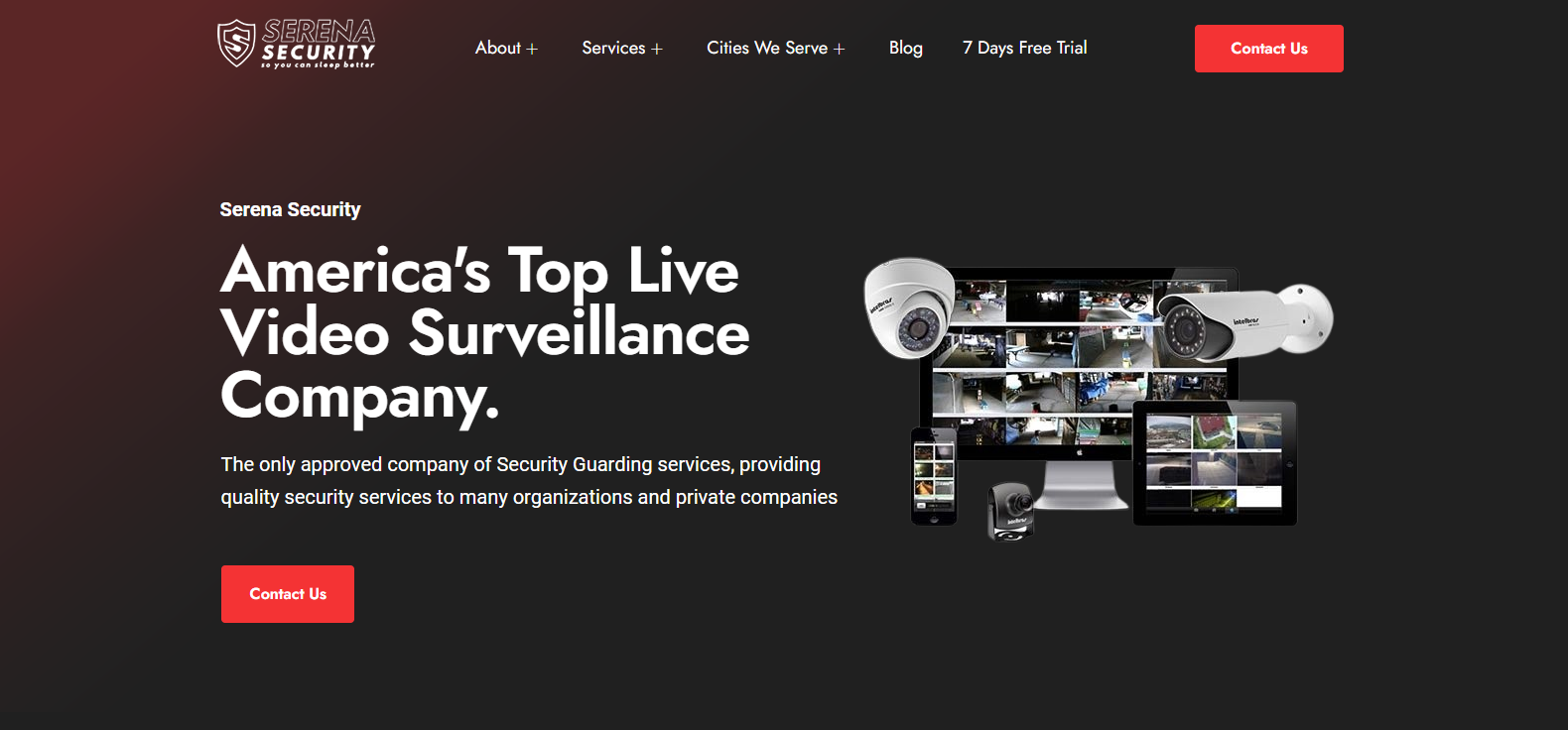1568x730 pixels.
Task: Click the white dome camera image
Action: pos(909,308)
